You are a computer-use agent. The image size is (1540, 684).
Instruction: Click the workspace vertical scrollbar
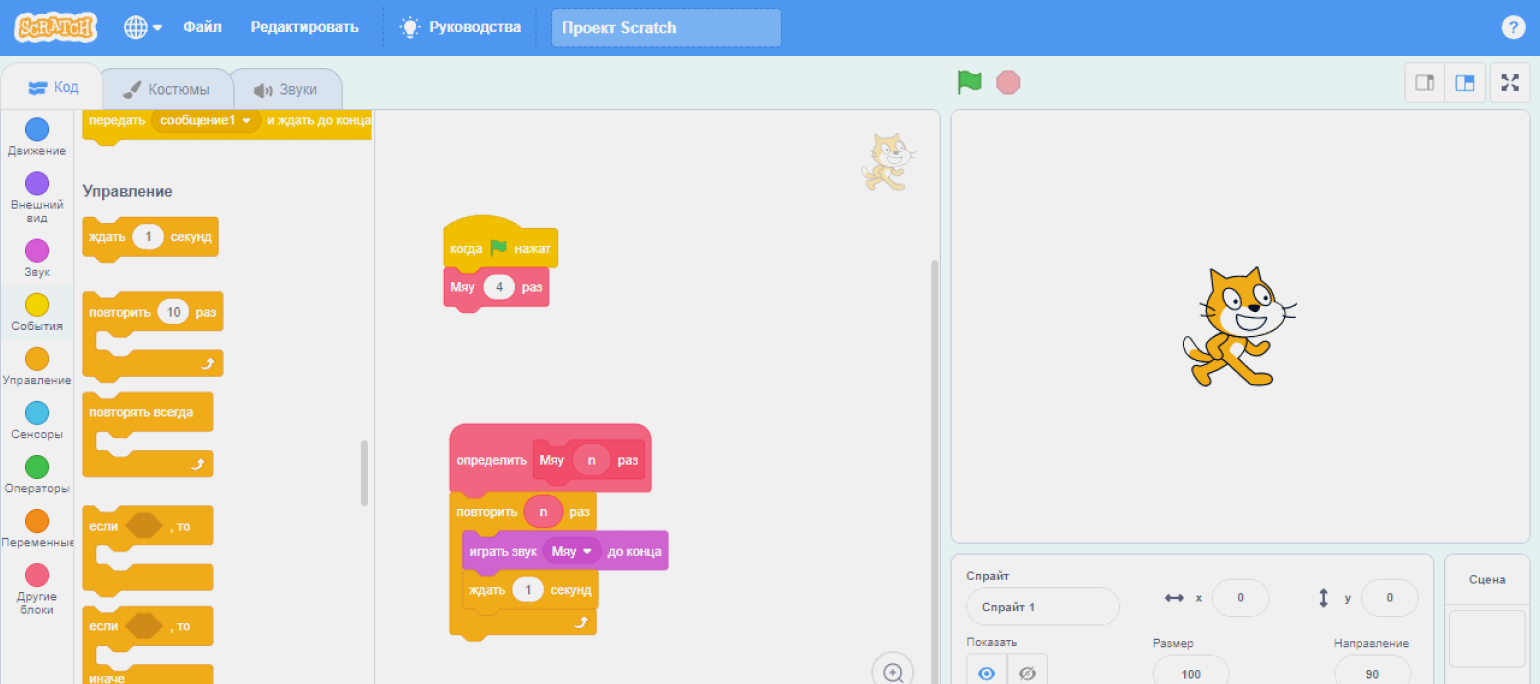[935, 470]
